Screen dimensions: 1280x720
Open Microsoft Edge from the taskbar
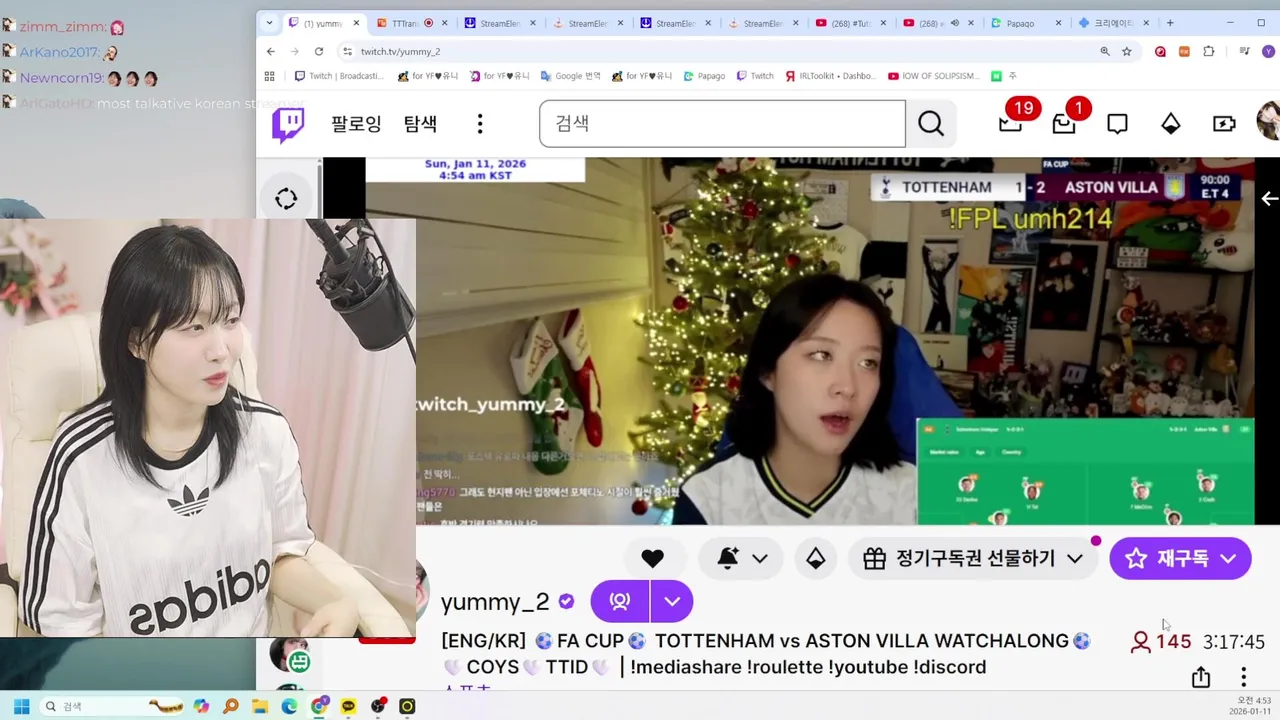point(289,706)
